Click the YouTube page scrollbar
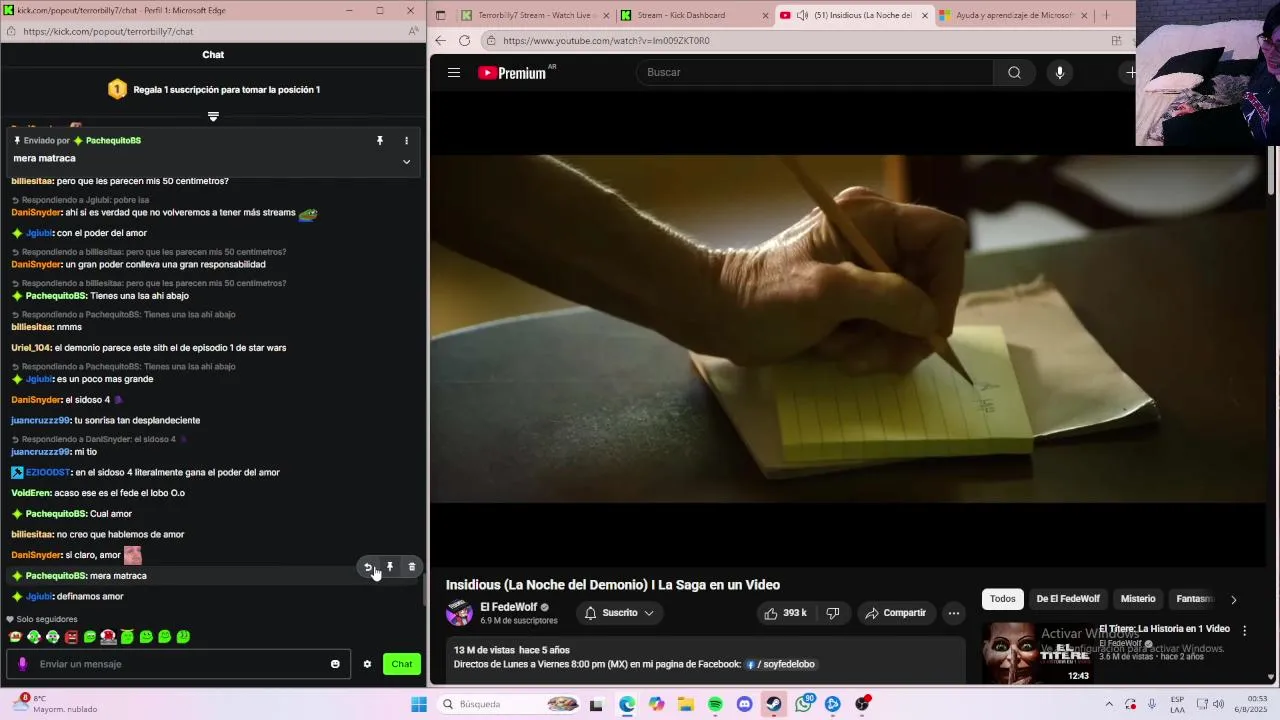Screen dimensions: 1280x720 1272,170
